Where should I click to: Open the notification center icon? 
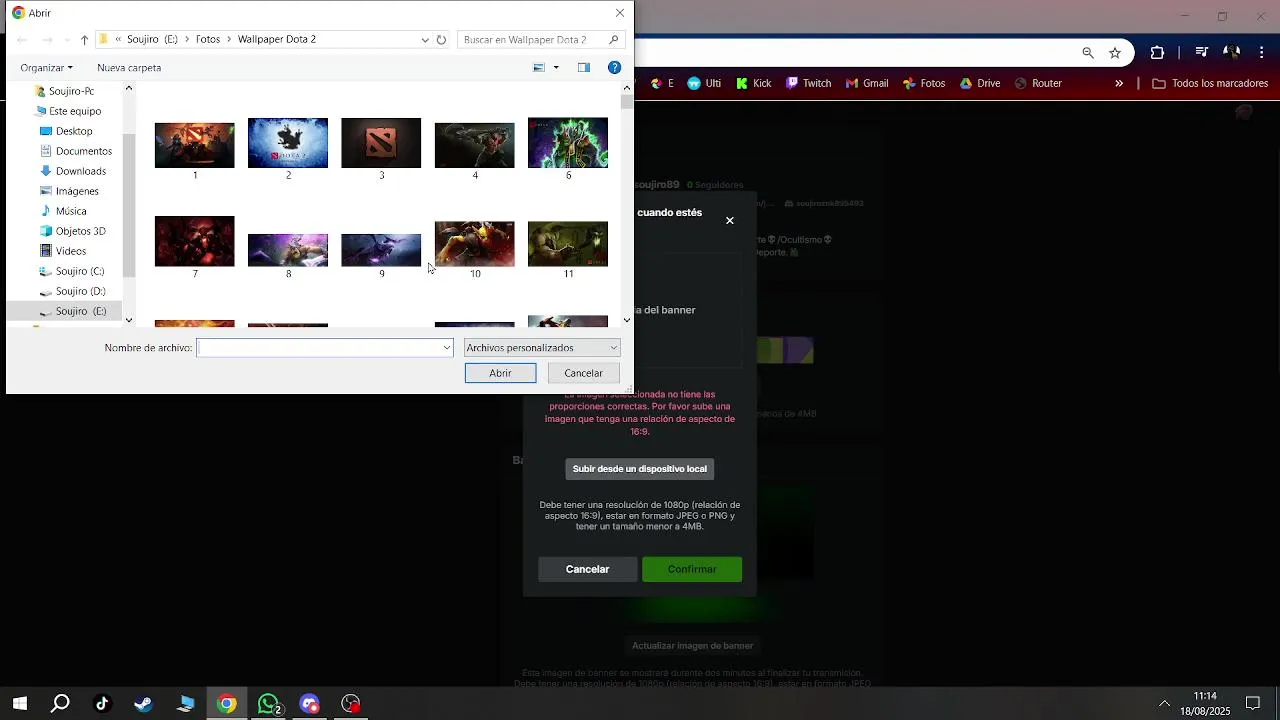(1253, 704)
